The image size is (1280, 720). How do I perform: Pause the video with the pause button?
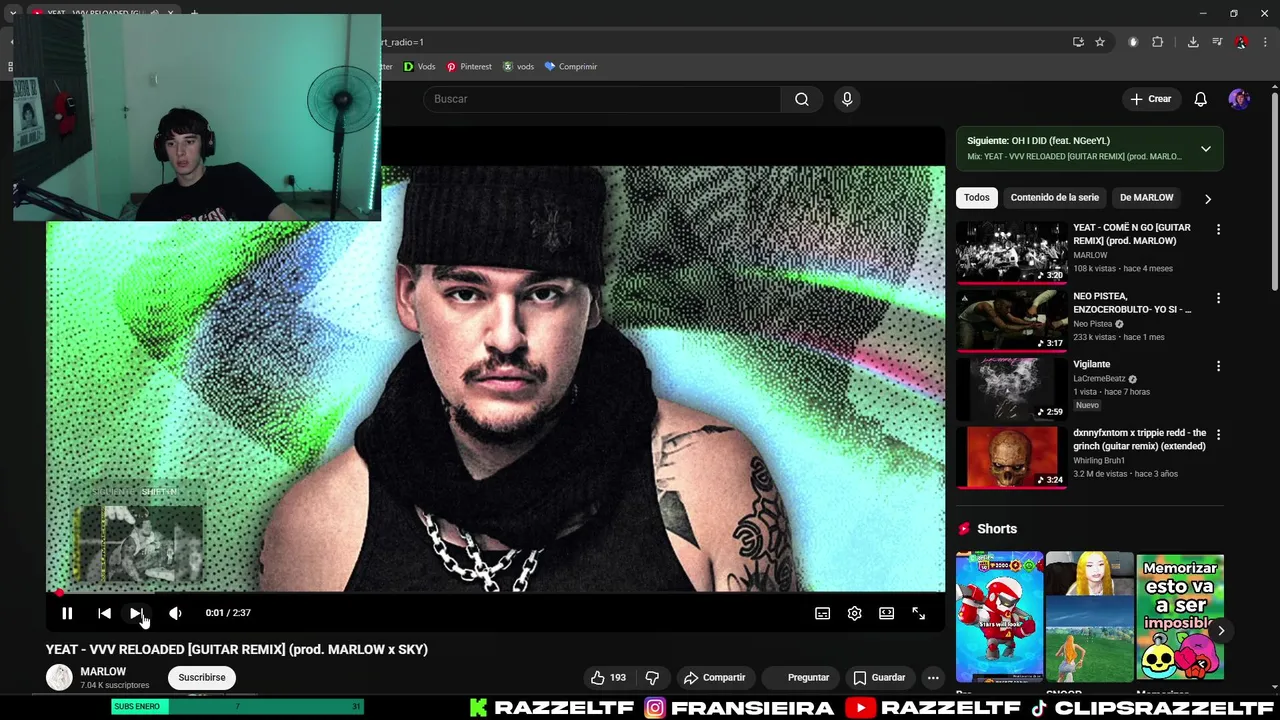point(67,613)
